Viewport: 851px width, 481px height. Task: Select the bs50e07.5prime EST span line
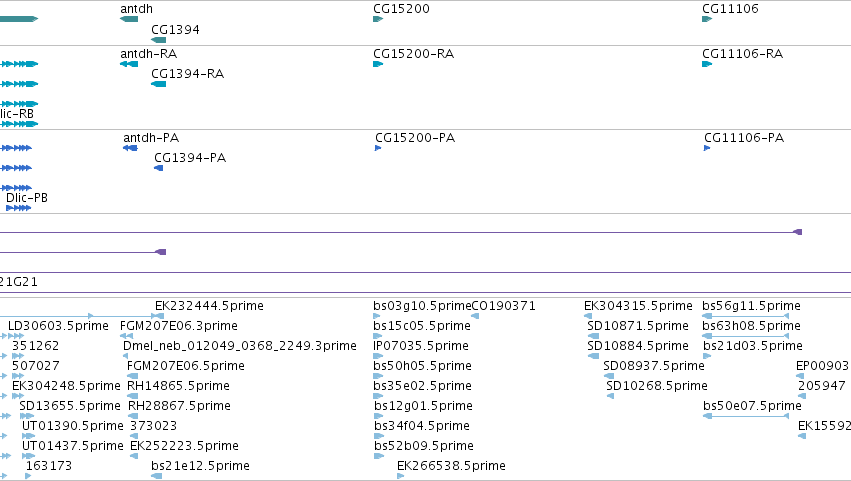pyautogui.click(x=746, y=416)
